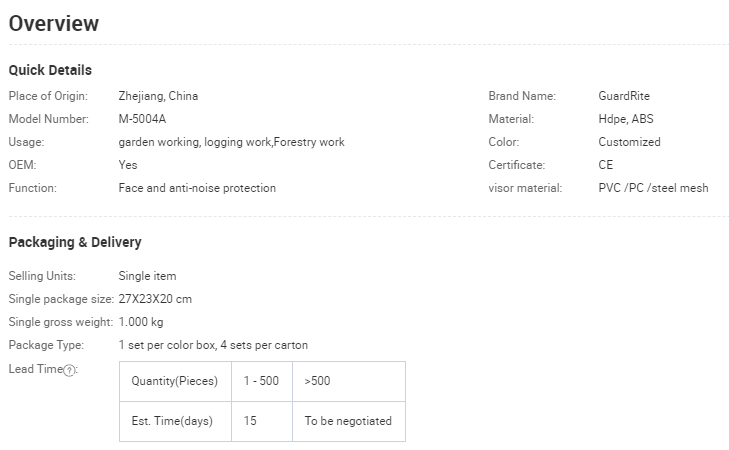
Task: Click the >500 quantity table cell
Action: point(318,381)
